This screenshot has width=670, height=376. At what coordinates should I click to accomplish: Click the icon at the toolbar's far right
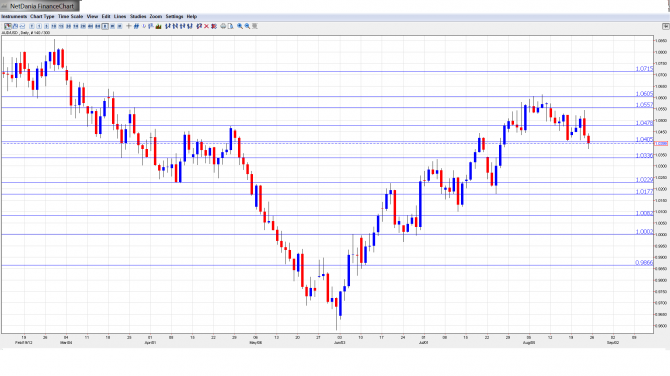(x=665, y=26)
